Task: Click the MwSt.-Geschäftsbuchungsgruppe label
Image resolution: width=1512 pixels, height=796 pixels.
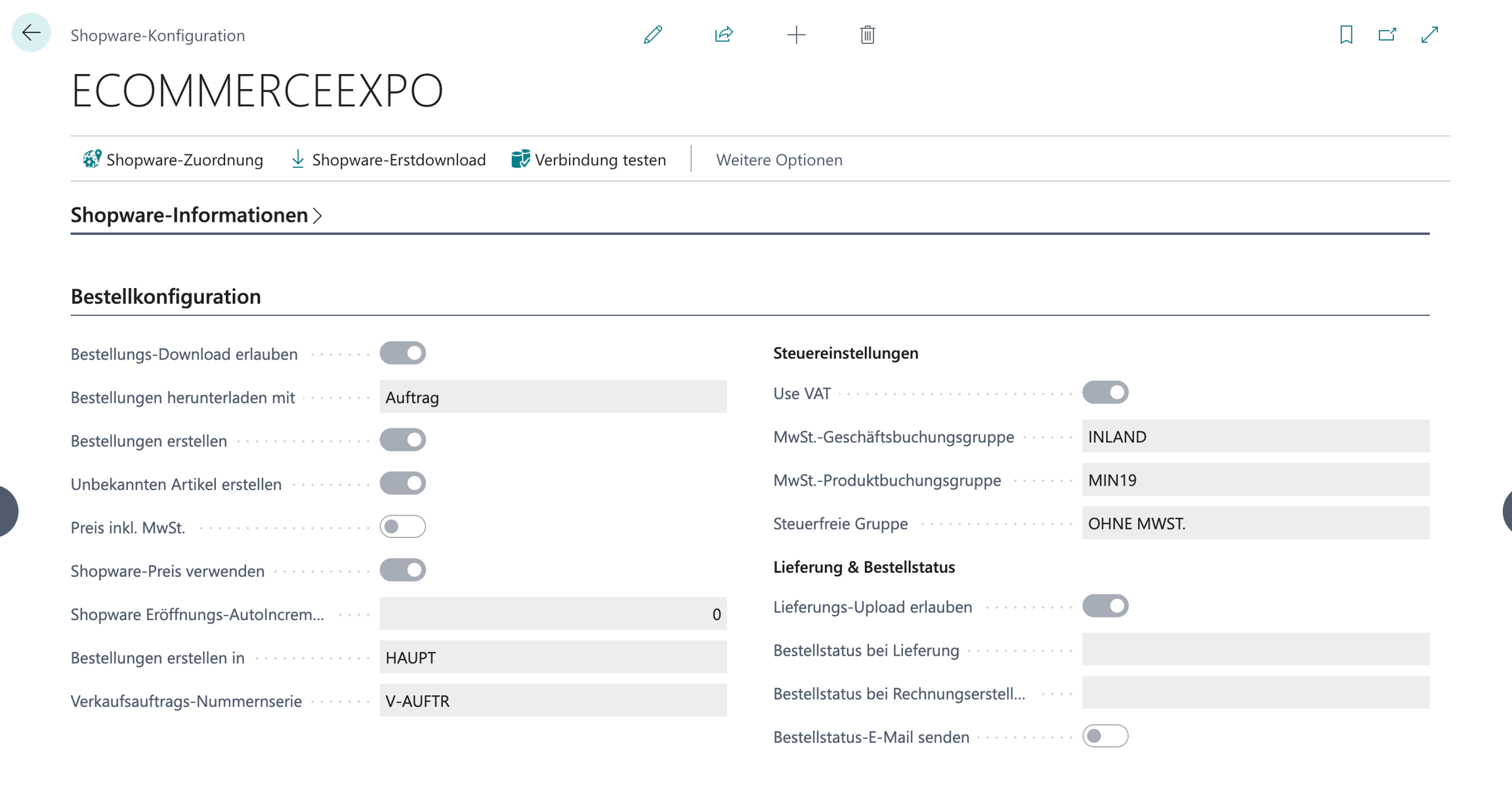Action: pyautogui.click(x=894, y=437)
